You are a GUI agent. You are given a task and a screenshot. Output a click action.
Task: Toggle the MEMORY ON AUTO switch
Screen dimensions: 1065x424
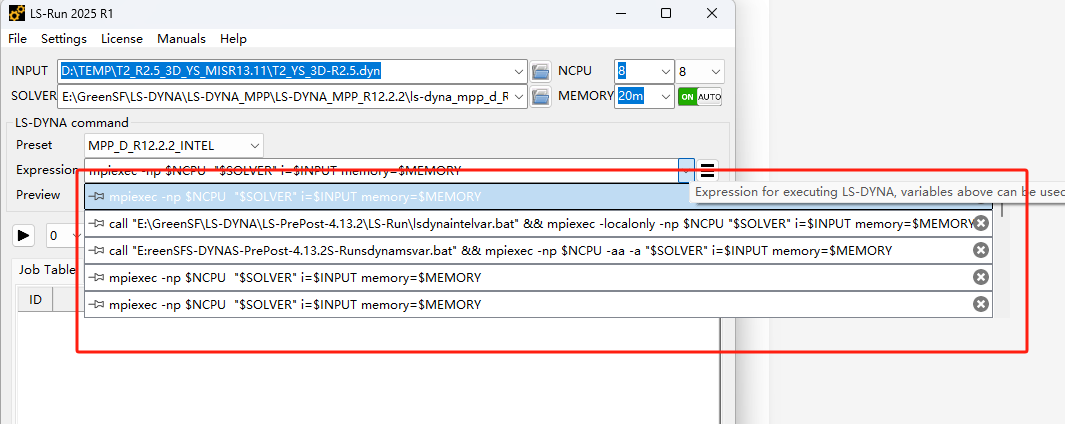[700, 97]
